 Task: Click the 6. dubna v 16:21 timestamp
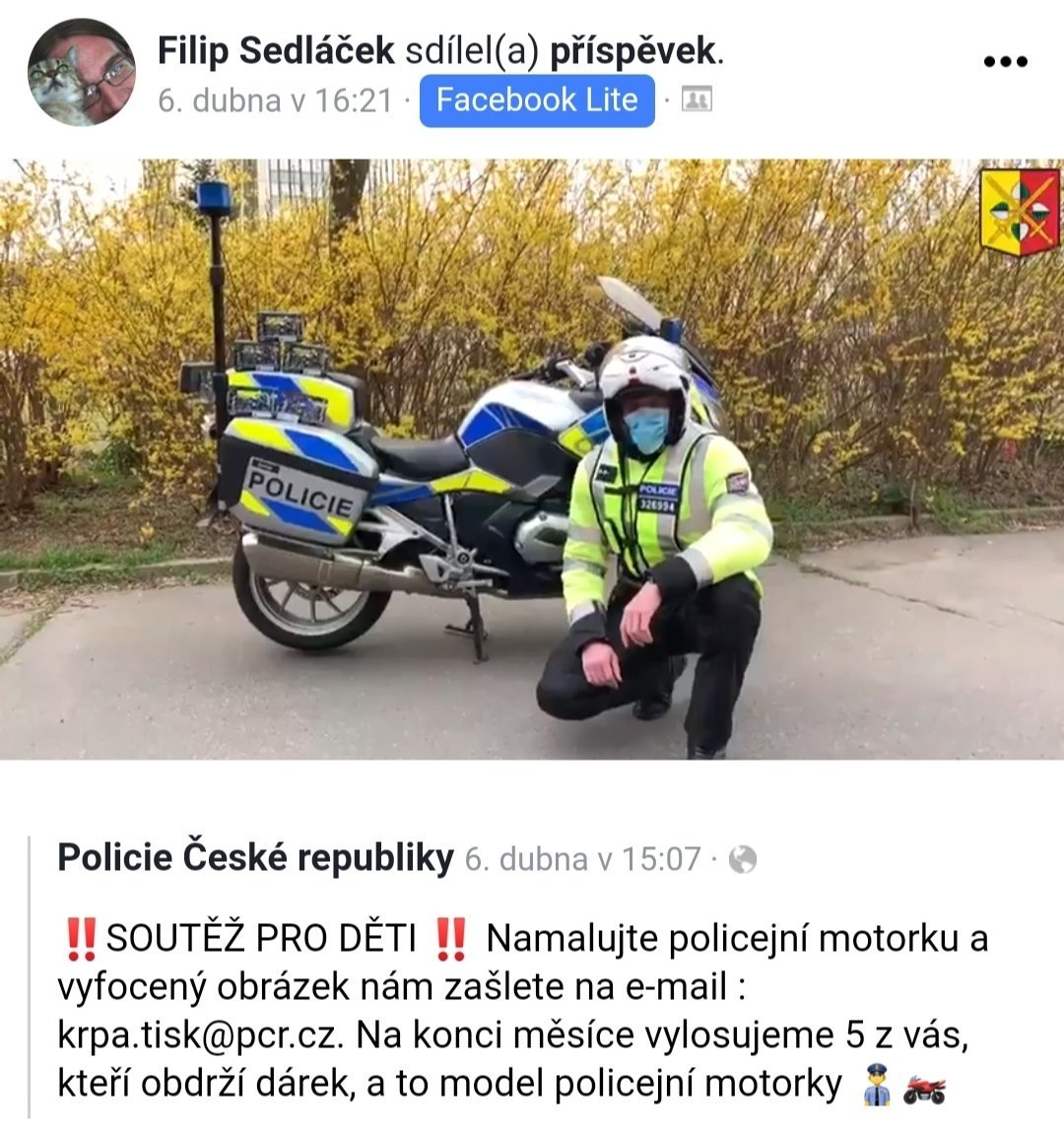coord(275,100)
